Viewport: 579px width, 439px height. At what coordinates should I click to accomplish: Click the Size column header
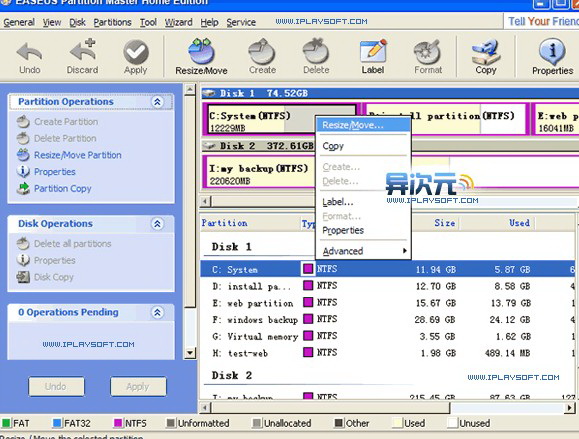tap(434, 223)
